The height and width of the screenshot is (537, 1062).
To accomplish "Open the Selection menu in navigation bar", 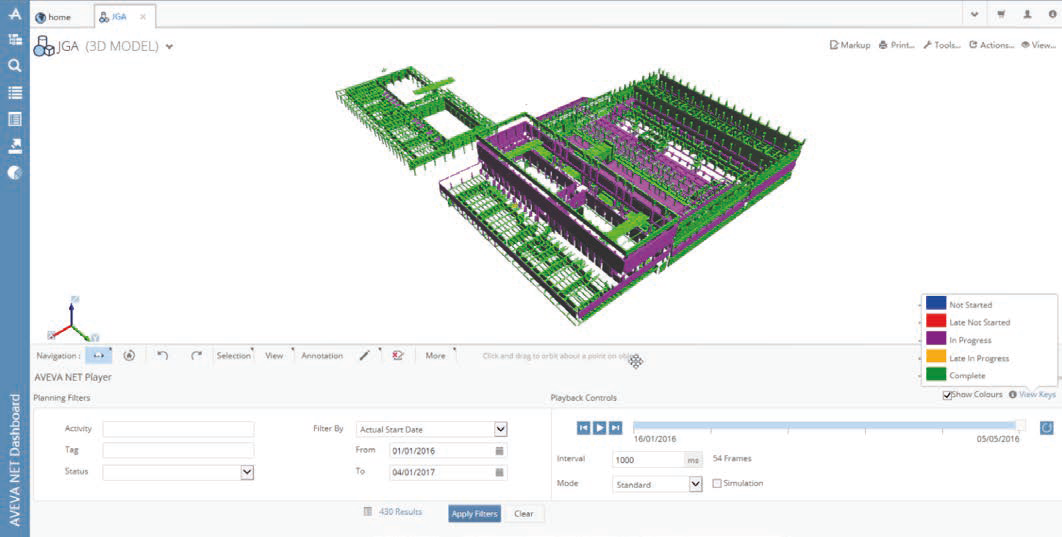I will [233, 355].
